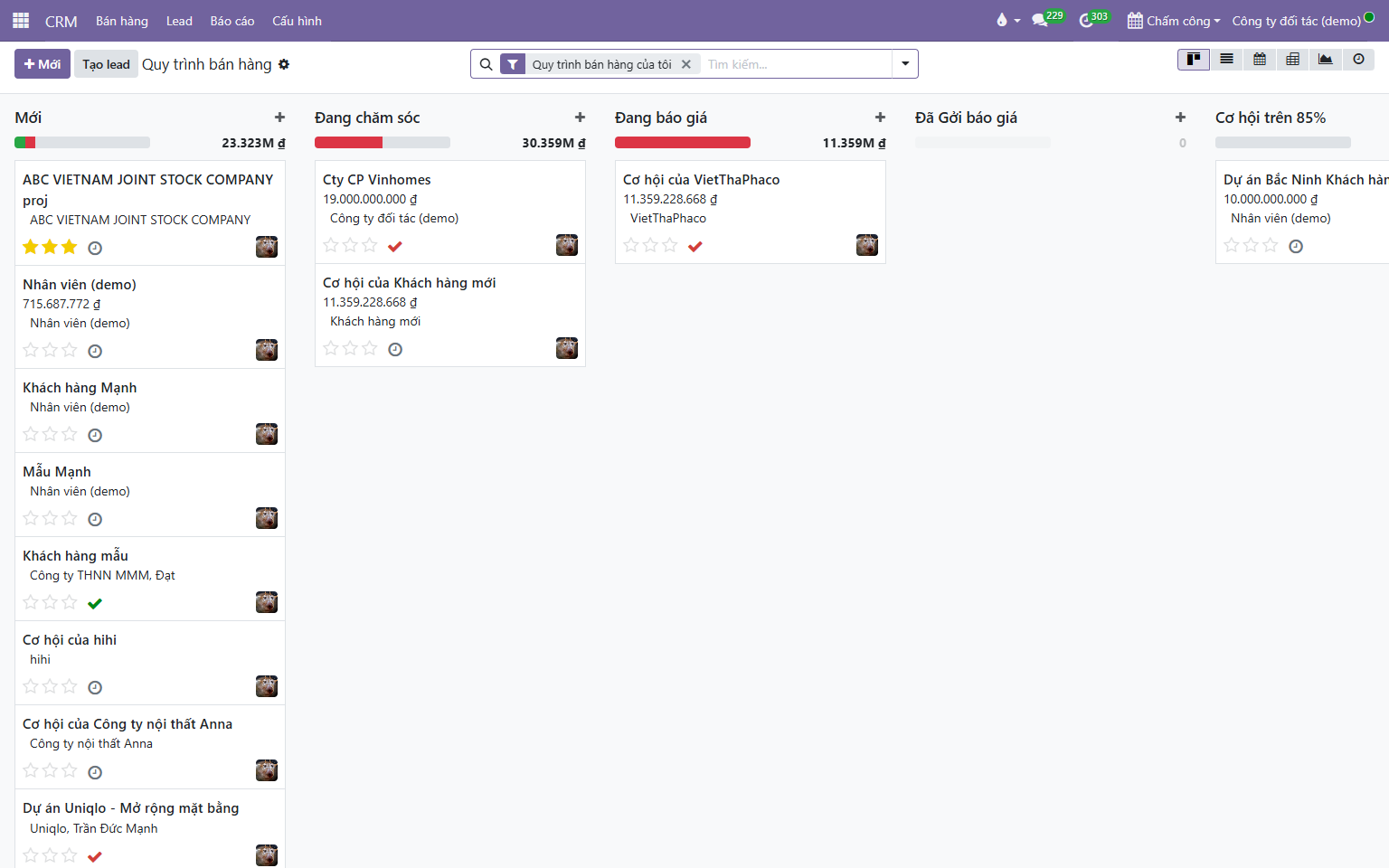Viewport: 1389px width, 868px height.
Task: Quick add a card in Đang chăm sóc column
Action: coord(581,118)
